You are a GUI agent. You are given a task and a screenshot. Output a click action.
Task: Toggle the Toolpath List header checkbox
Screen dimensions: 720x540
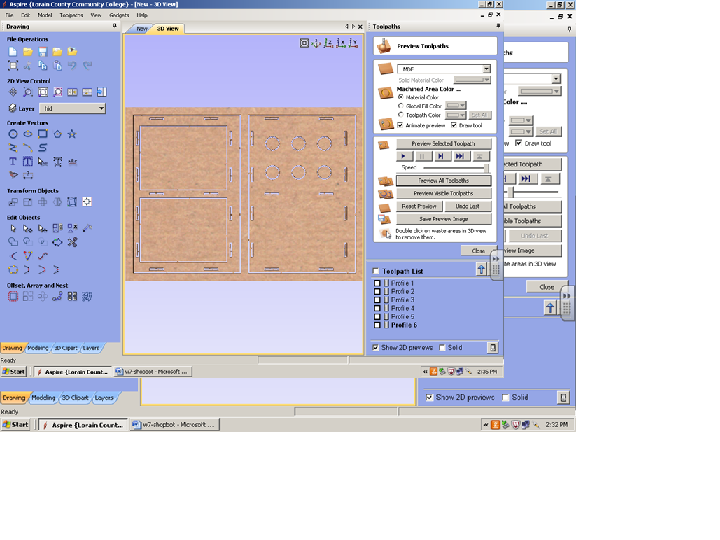[376, 271]
